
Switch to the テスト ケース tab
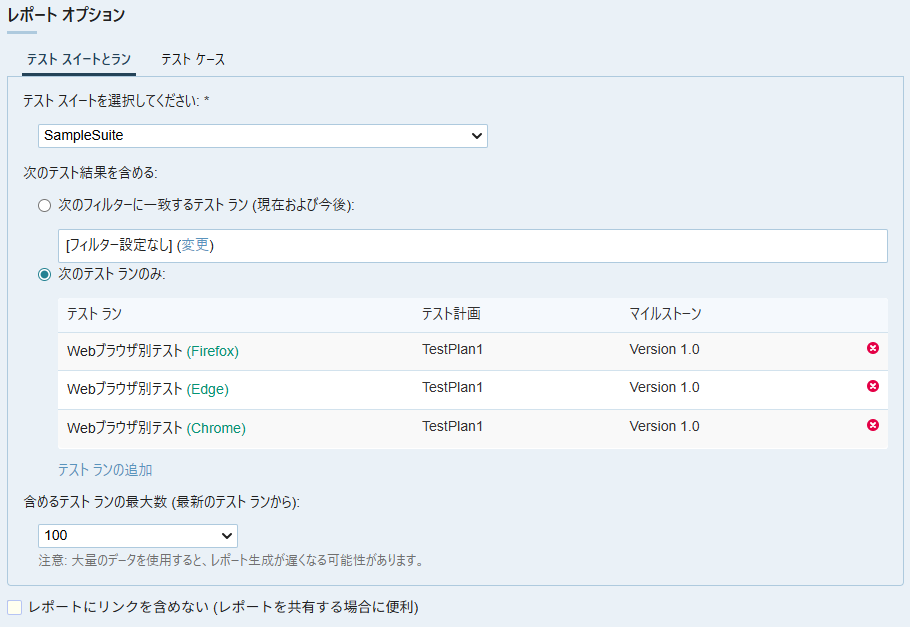tap(193, 60)
